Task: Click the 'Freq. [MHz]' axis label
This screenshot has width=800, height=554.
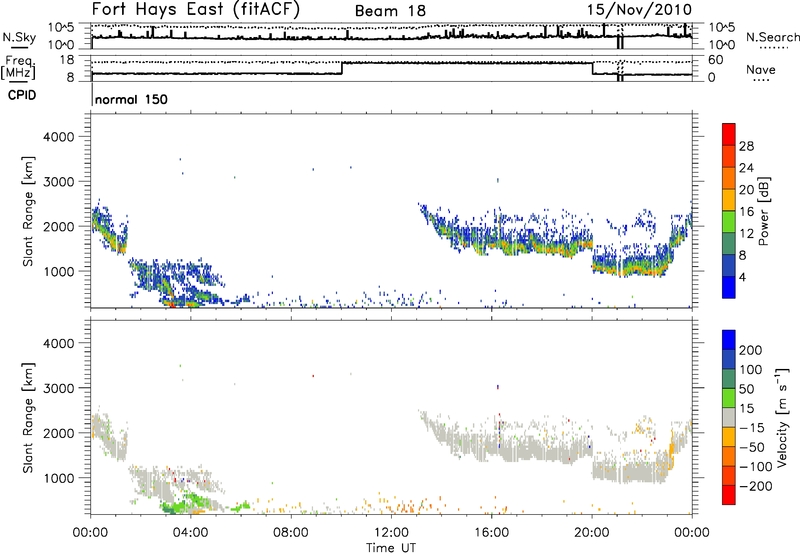Action: coord(19,68)
